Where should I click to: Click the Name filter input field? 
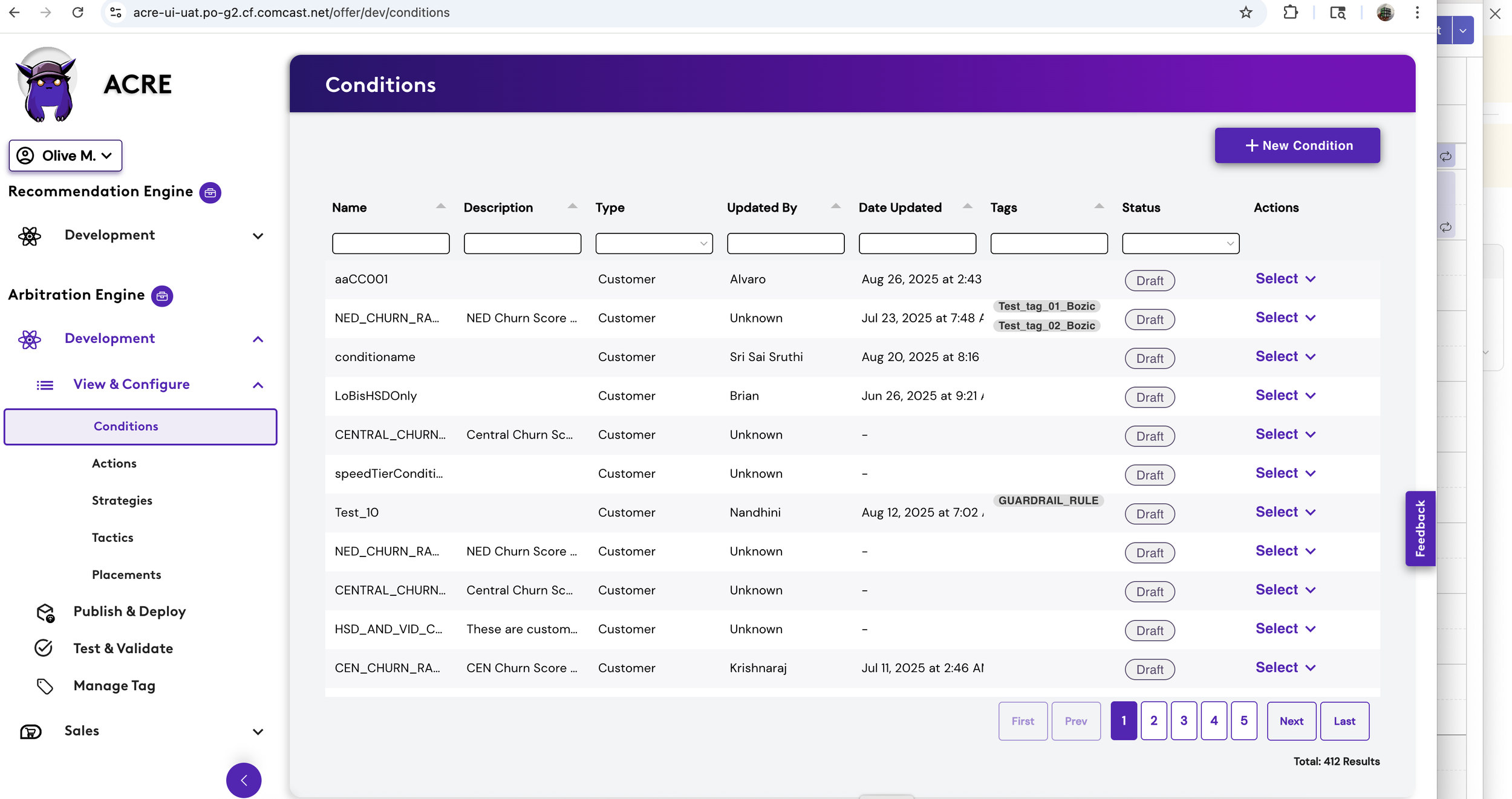pyautogui.click(x=390, y=243)
